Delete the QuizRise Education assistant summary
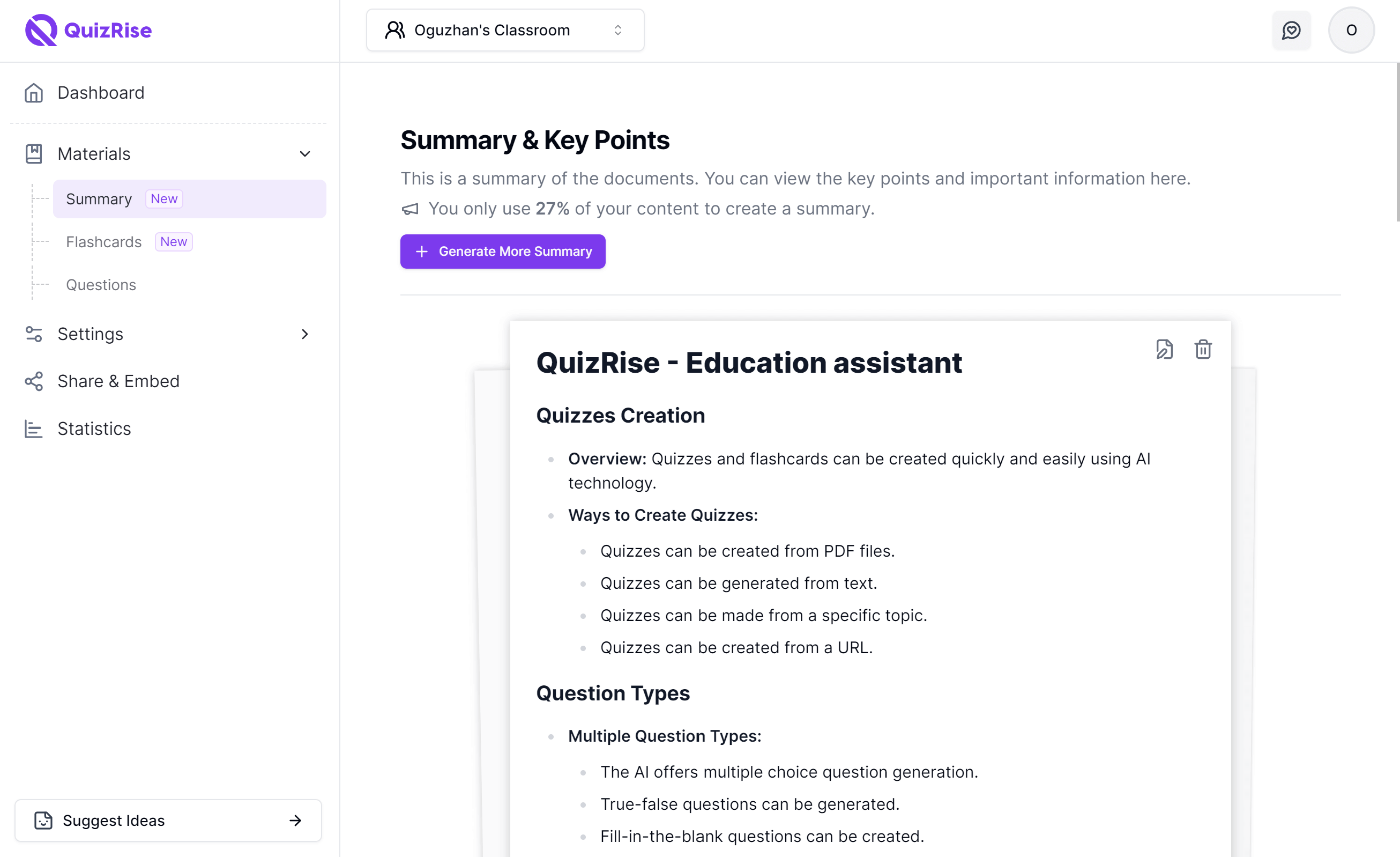This screenshot has width=1400, height=857. tap(1203, 349)
